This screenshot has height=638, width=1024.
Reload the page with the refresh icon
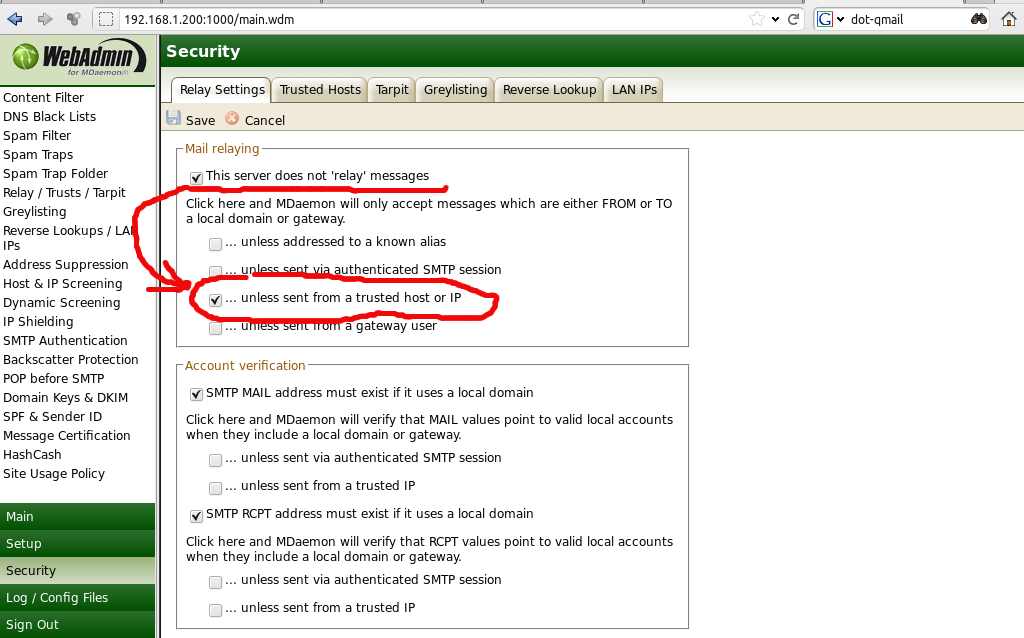click(x=794, y=19)
